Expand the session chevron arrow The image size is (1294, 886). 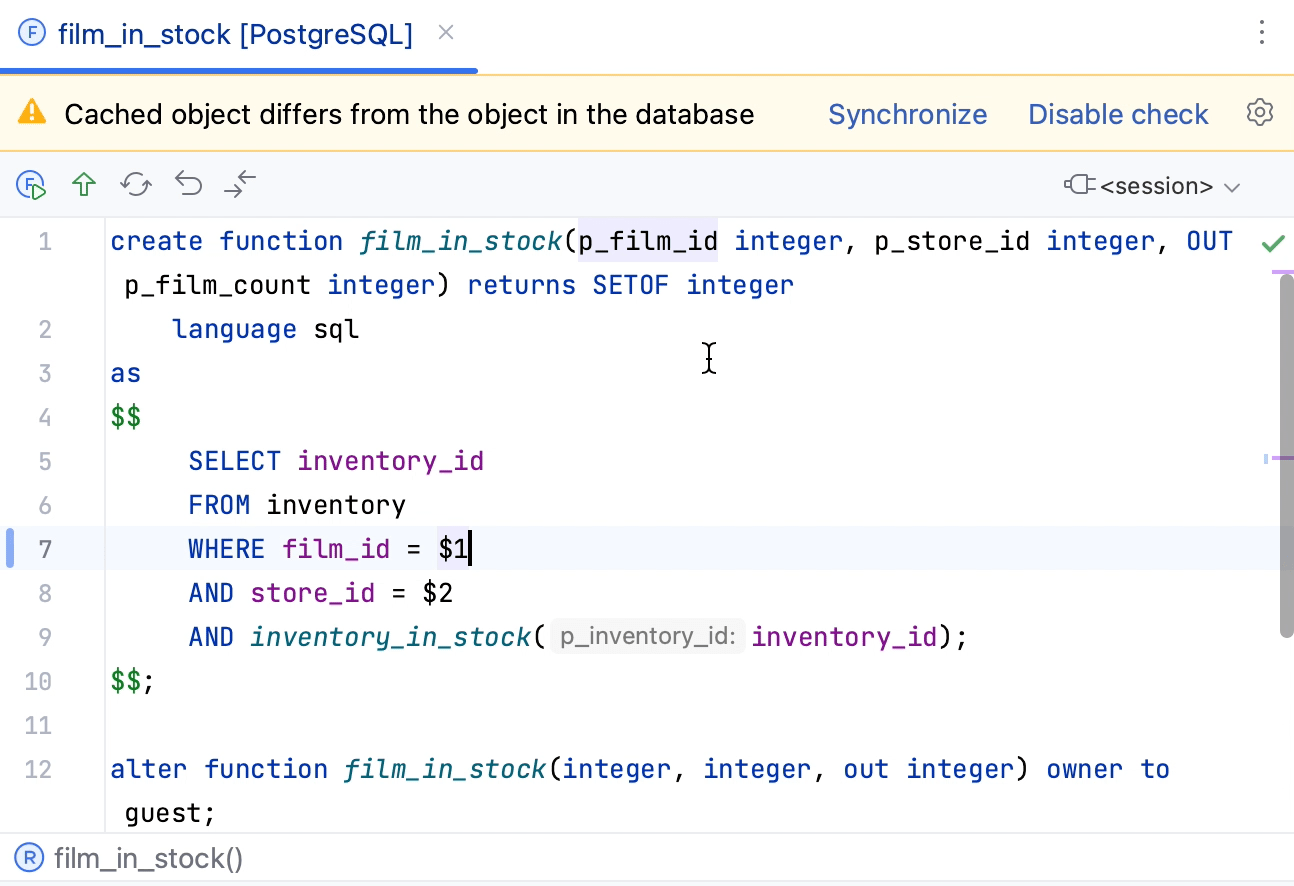point(1232,187)
